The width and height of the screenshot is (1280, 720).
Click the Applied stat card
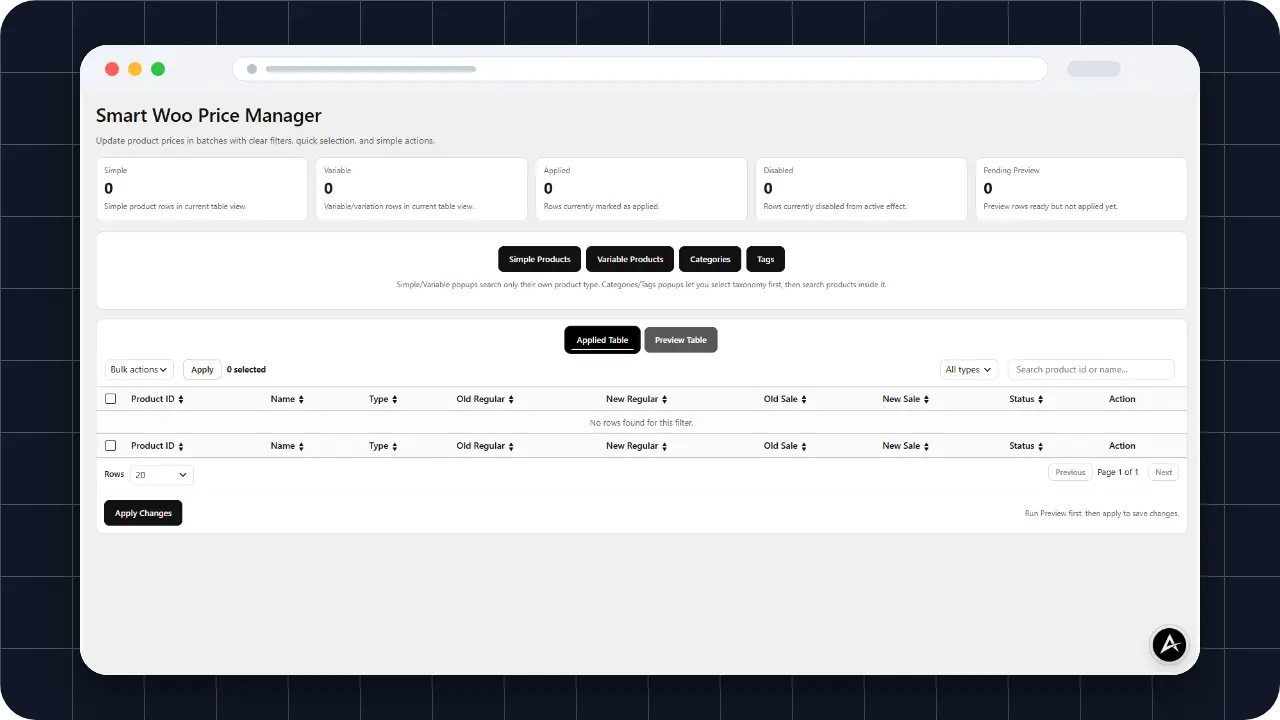[x=642, y=189]
